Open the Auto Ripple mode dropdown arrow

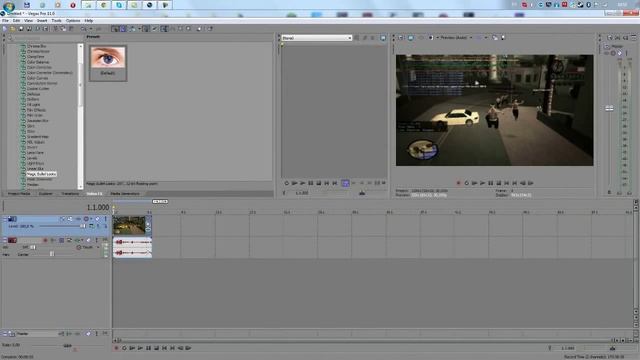(x=139, y=29)
